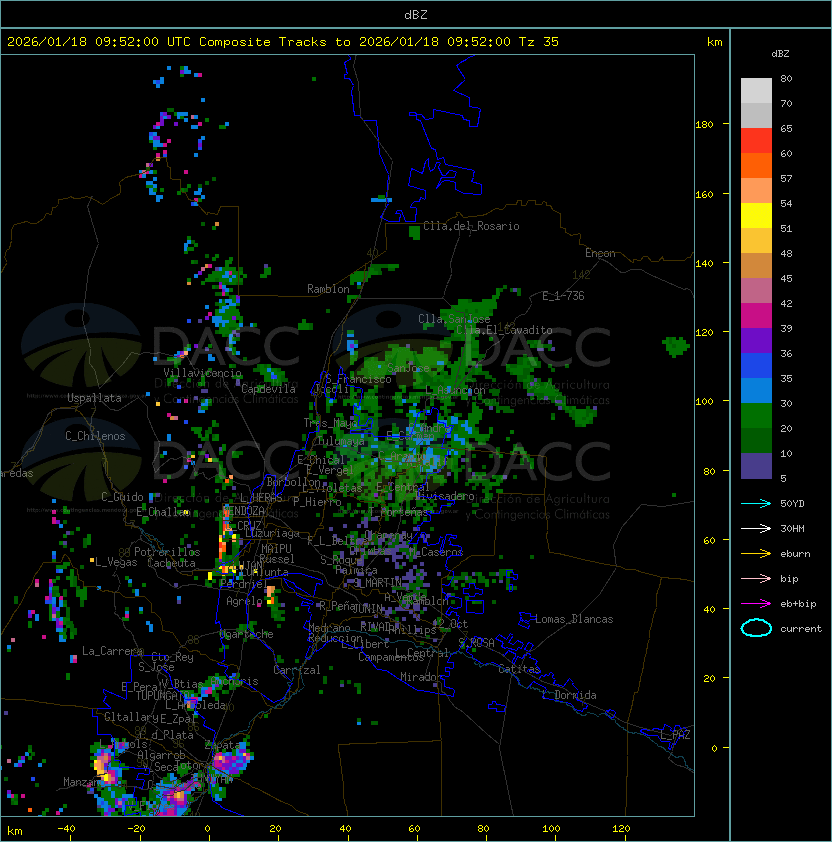Select the magenta swatch between 42 and 39 dBZ
Viewport: 832px width, 842px height.
(x=756, y=316)
